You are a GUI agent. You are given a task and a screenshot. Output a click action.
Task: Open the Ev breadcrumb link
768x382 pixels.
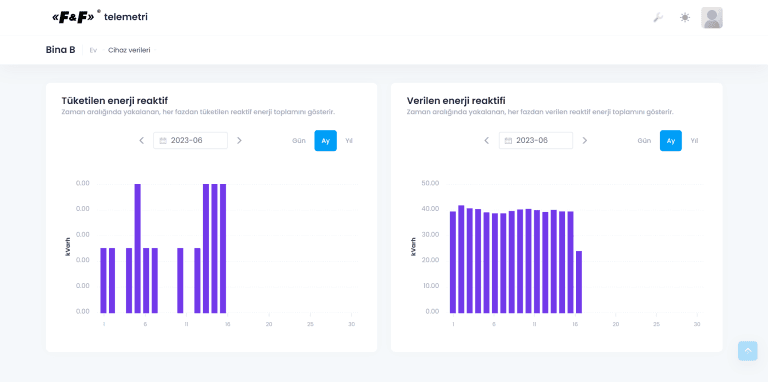click(x=93, y=50)
